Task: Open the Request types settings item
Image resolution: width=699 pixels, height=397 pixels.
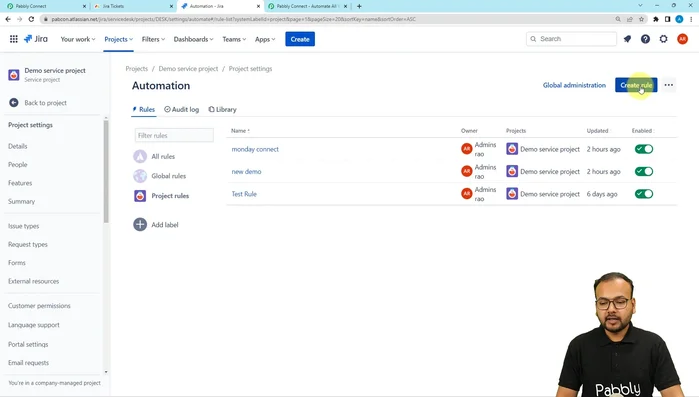Action: pyautogui.click(x=28, y=244)
